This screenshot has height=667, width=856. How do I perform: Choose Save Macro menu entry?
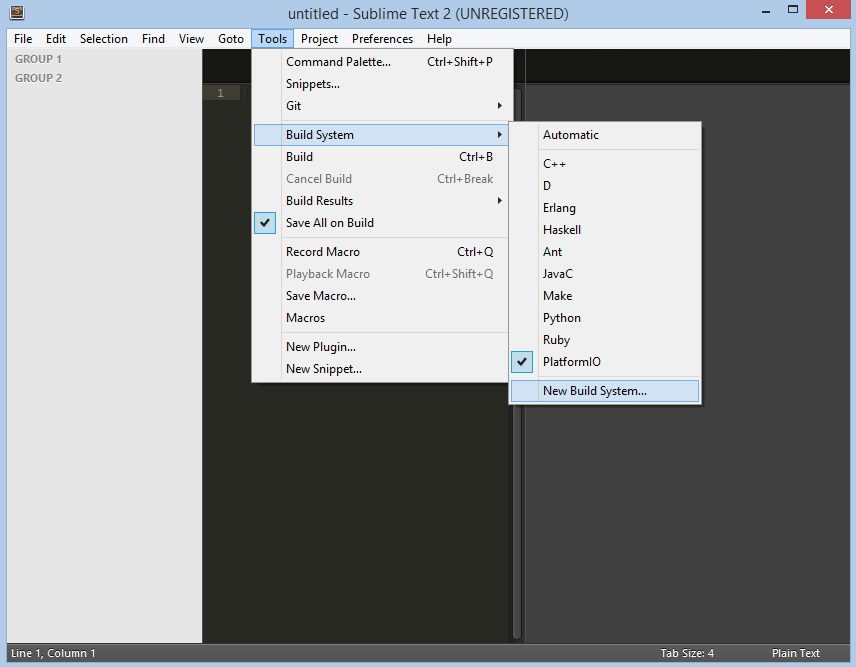381,296
